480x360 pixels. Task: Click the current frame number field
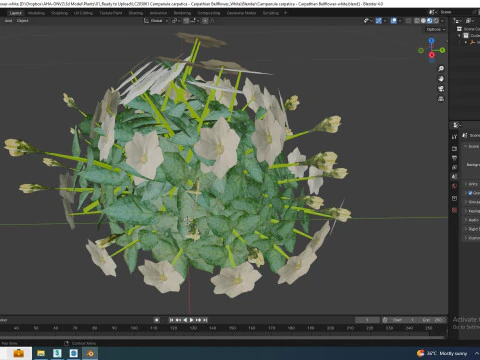(x=367, y=320)
